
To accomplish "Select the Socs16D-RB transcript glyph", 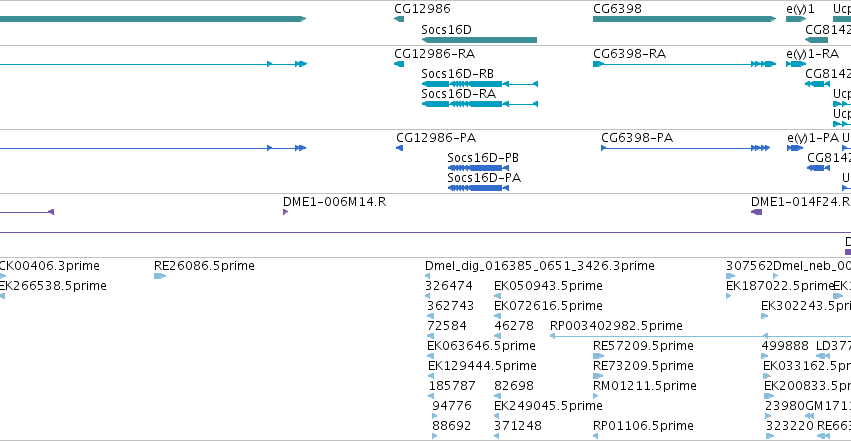I will [x=480, y=84].
